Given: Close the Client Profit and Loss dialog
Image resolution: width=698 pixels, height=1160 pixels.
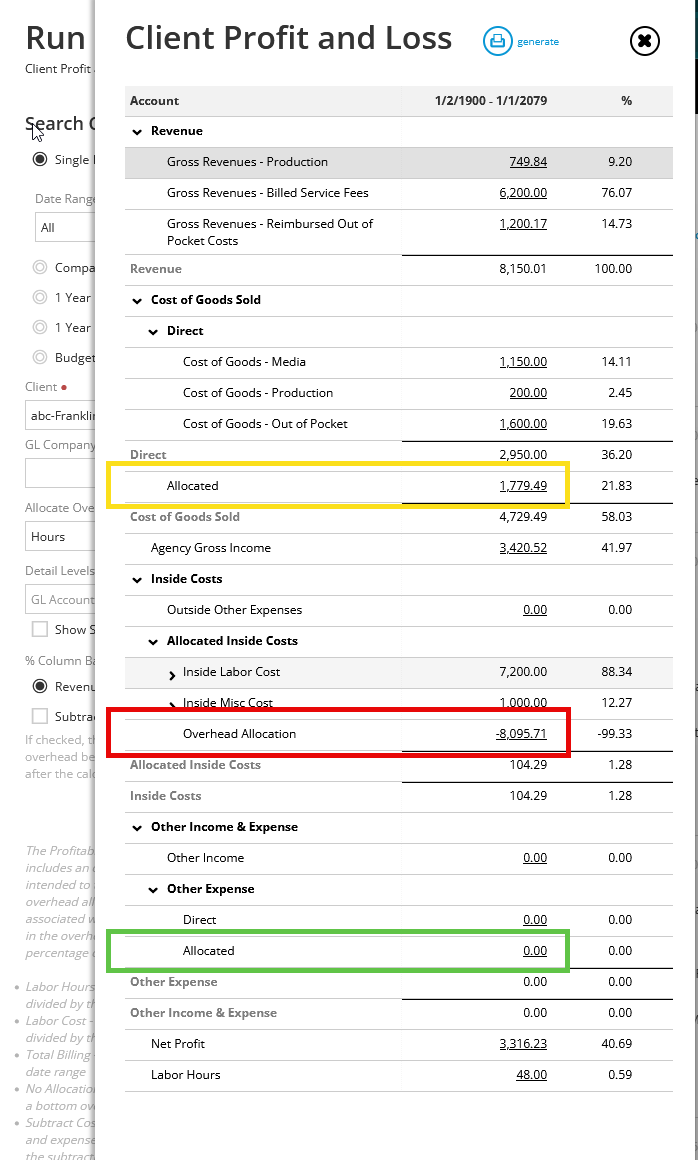Looking at the screenshot, I should click(644, 41).
